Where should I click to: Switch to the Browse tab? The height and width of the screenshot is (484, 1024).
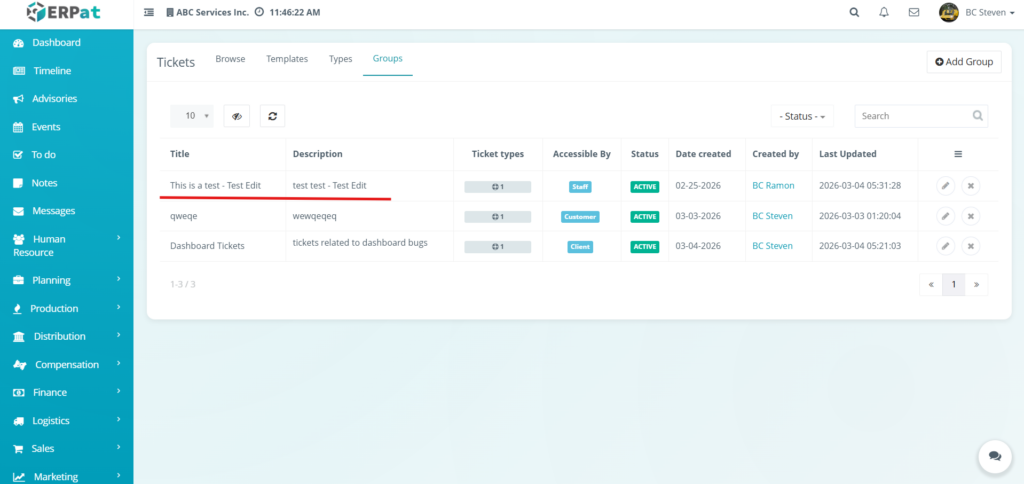pyautogui.click(x=230, y=59)
